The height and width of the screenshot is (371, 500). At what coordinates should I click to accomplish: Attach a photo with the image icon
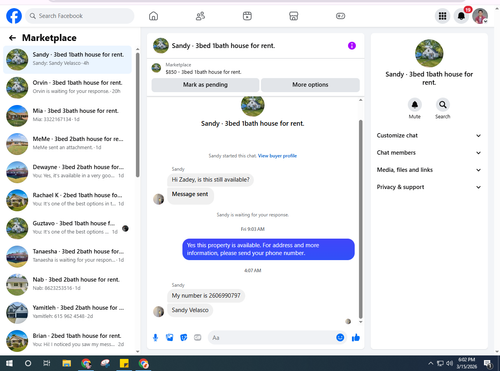point(170,338)
